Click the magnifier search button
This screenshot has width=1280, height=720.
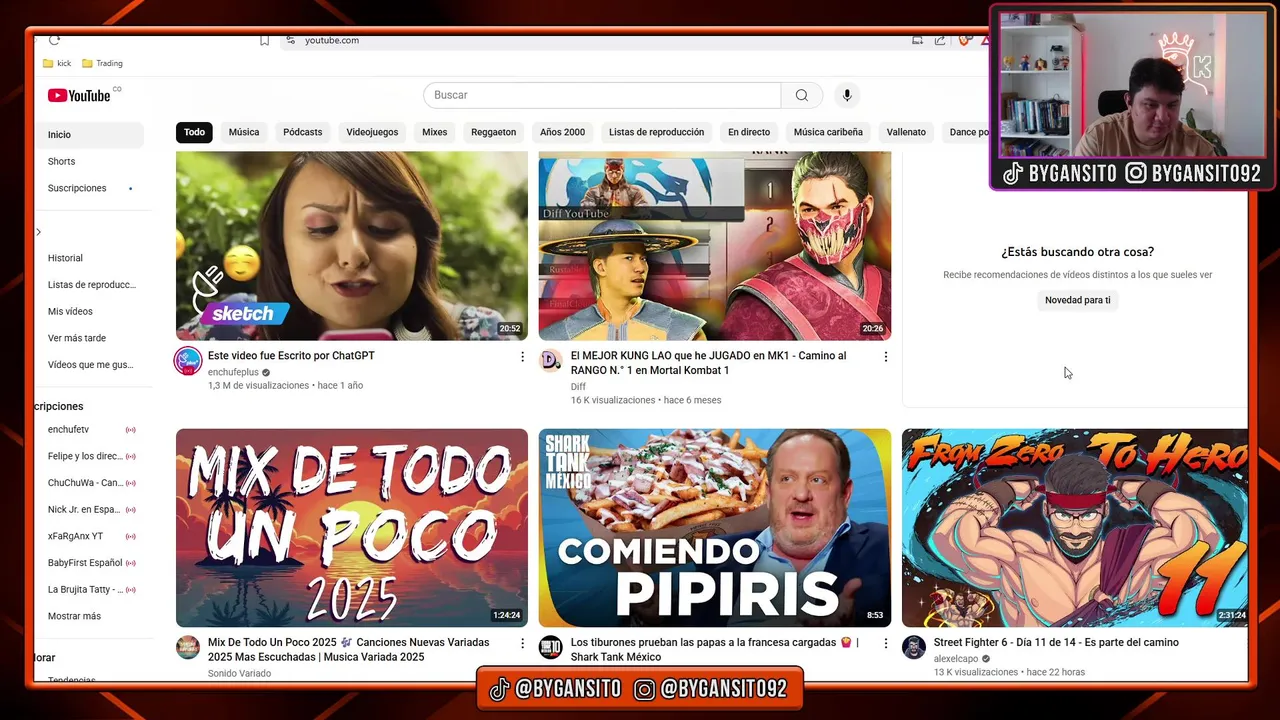coord(801,95)
